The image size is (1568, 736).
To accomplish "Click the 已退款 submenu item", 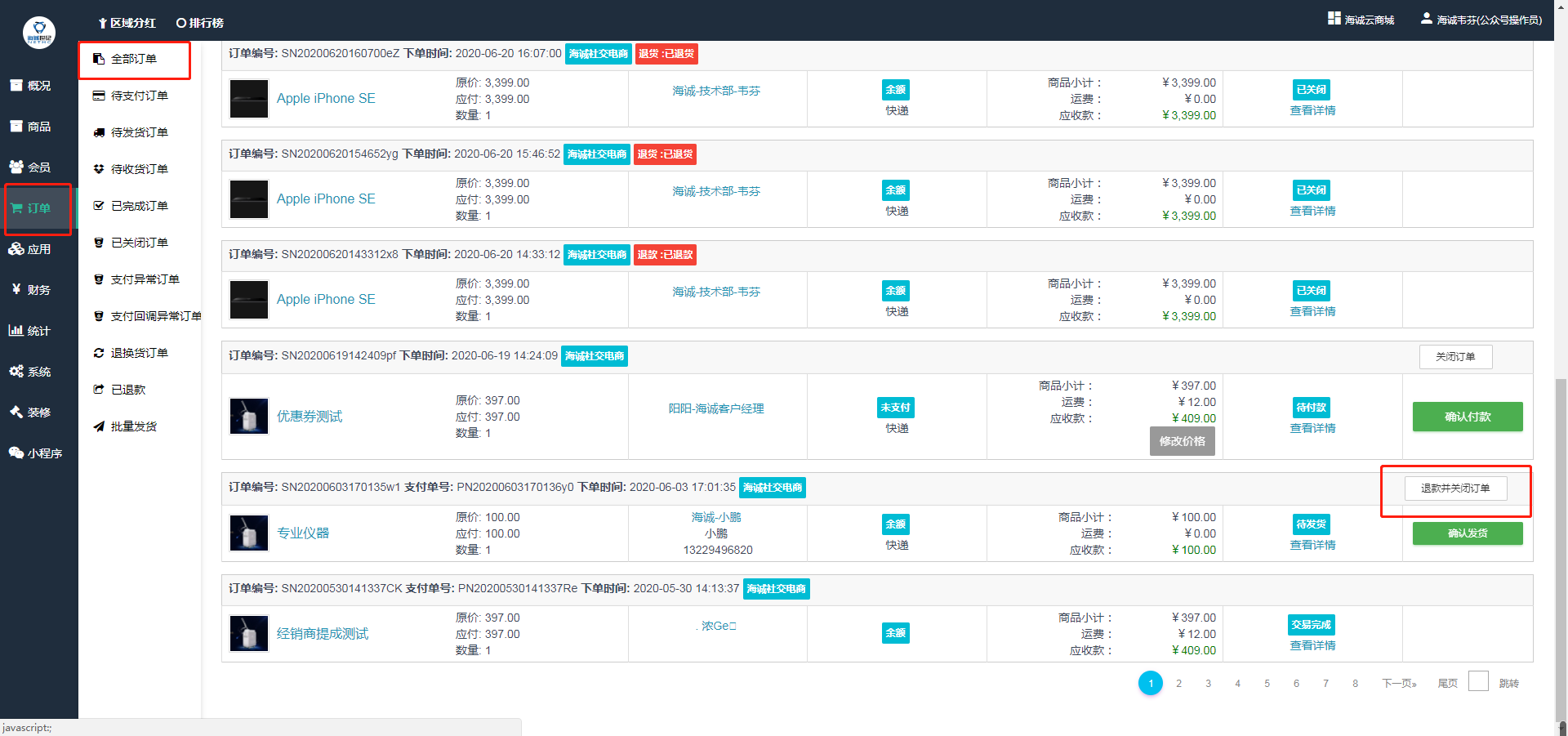I will (128, 390).
